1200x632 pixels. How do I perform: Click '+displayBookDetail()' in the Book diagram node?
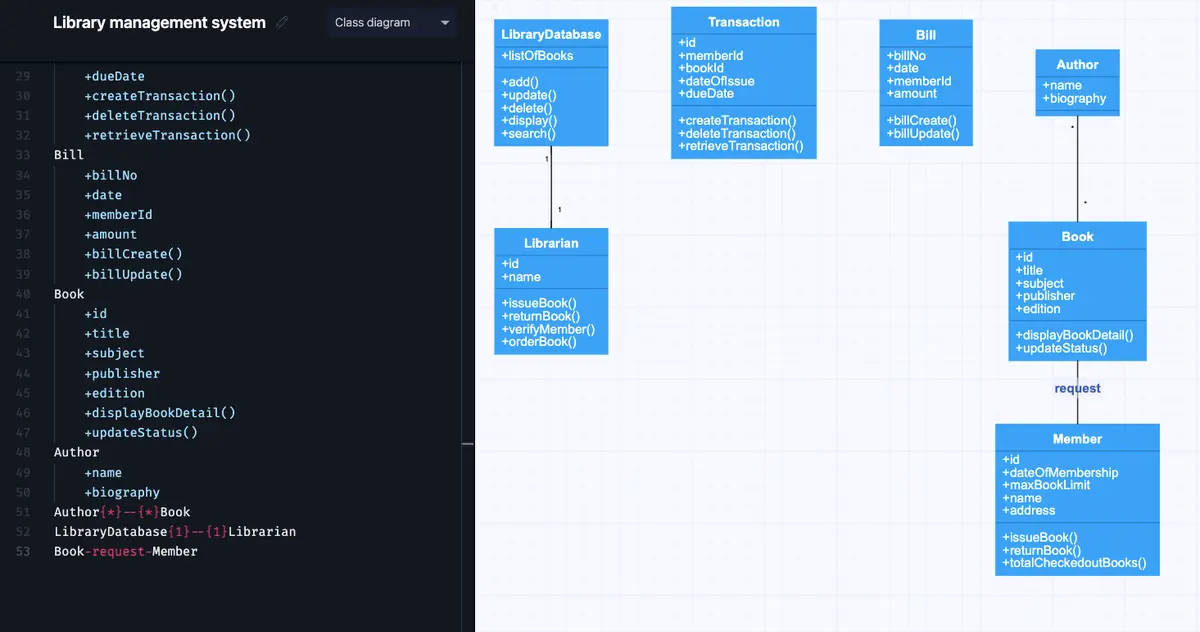[x=1075, y=336]
